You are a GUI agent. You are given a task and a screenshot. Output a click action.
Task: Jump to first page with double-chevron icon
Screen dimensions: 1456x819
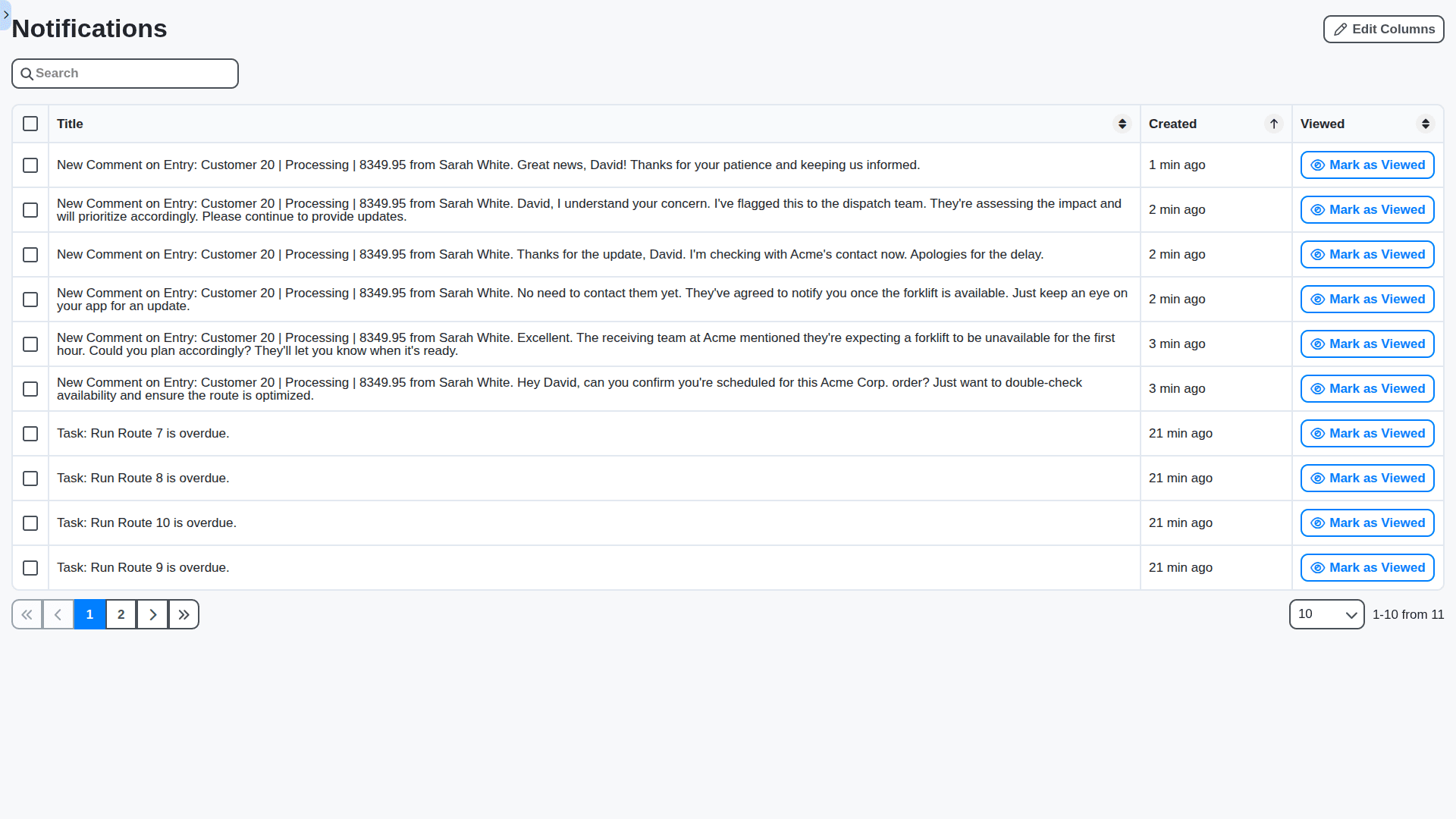click(27, 614)
